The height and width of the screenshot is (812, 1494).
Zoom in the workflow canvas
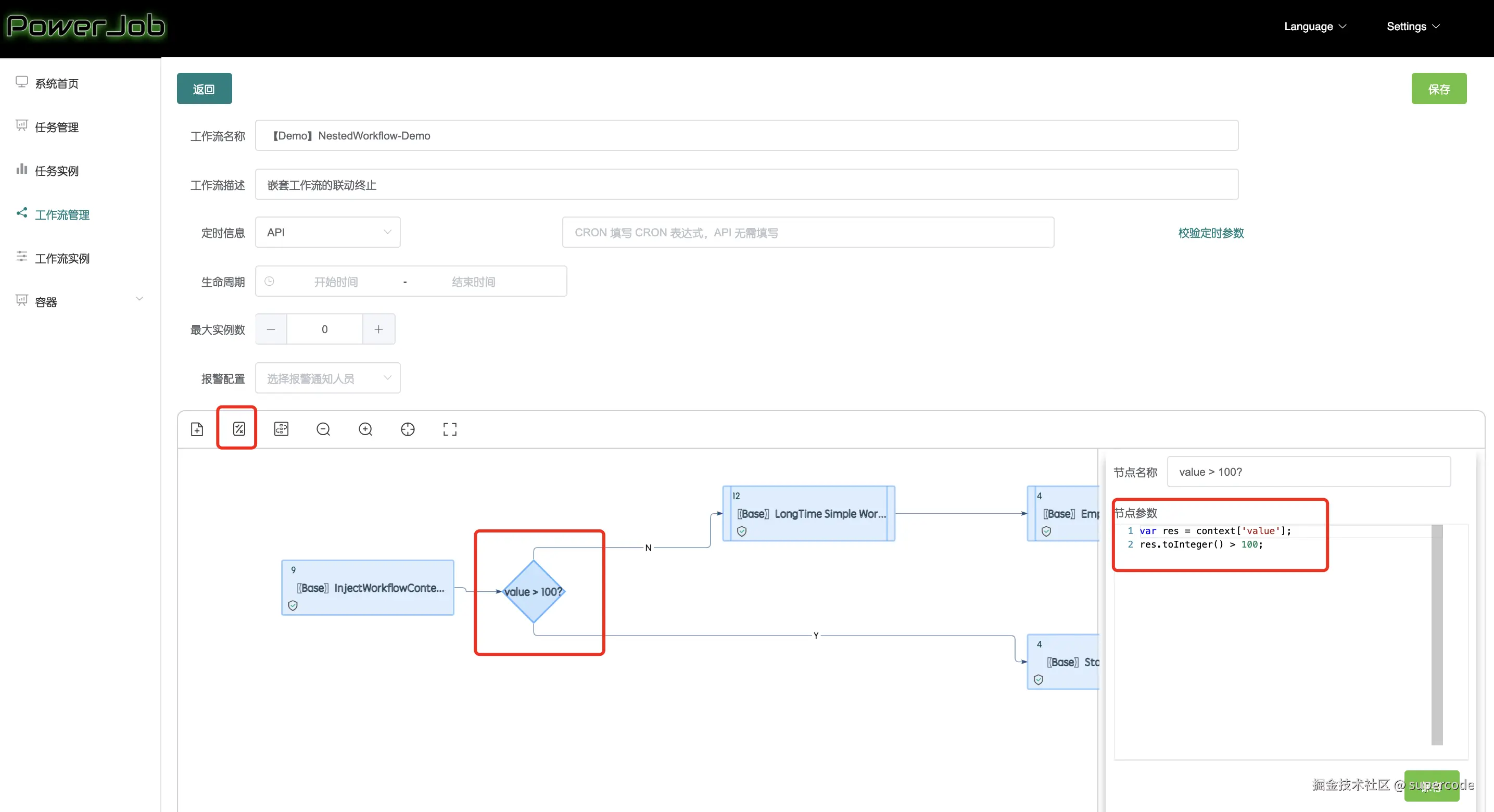(365, 429)
